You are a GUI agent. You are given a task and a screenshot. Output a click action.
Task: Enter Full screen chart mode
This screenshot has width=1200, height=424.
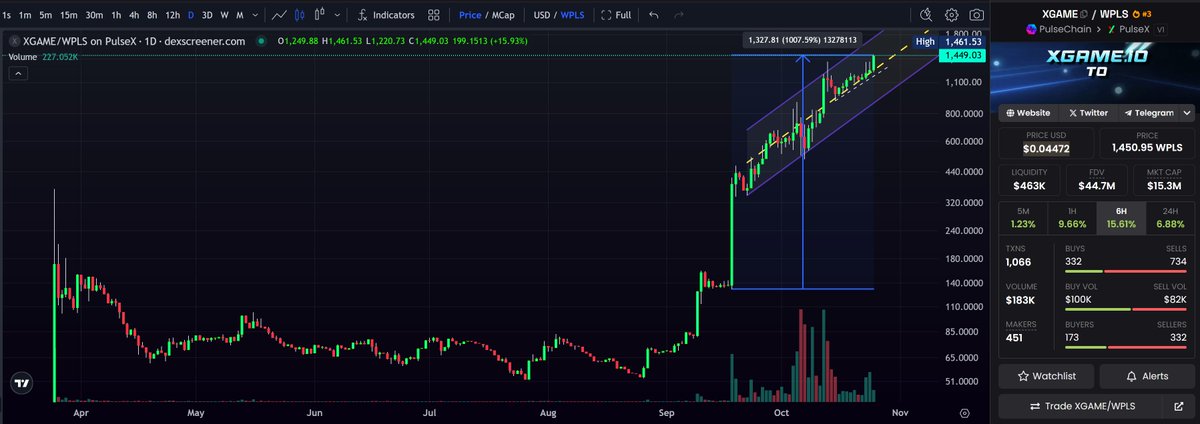pos(616,15)
